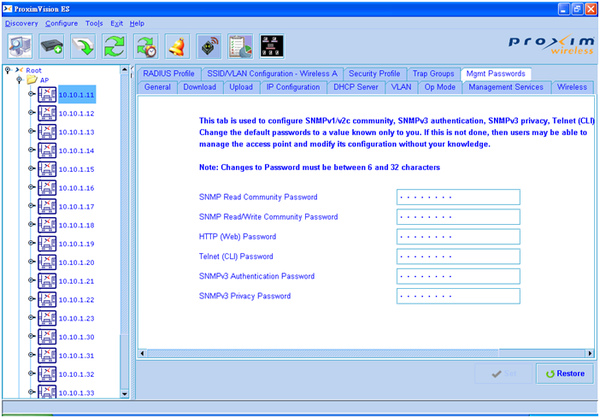Open the Management Services tab
The image size is (600, 418).
506,87
